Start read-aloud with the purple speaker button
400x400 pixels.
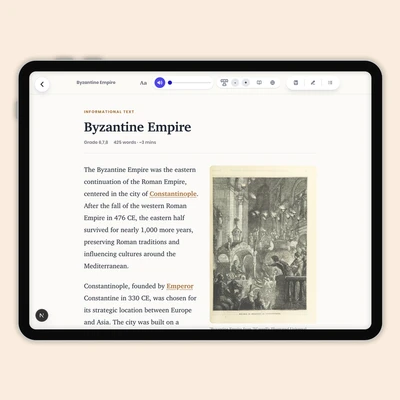[x=160, y=83]
